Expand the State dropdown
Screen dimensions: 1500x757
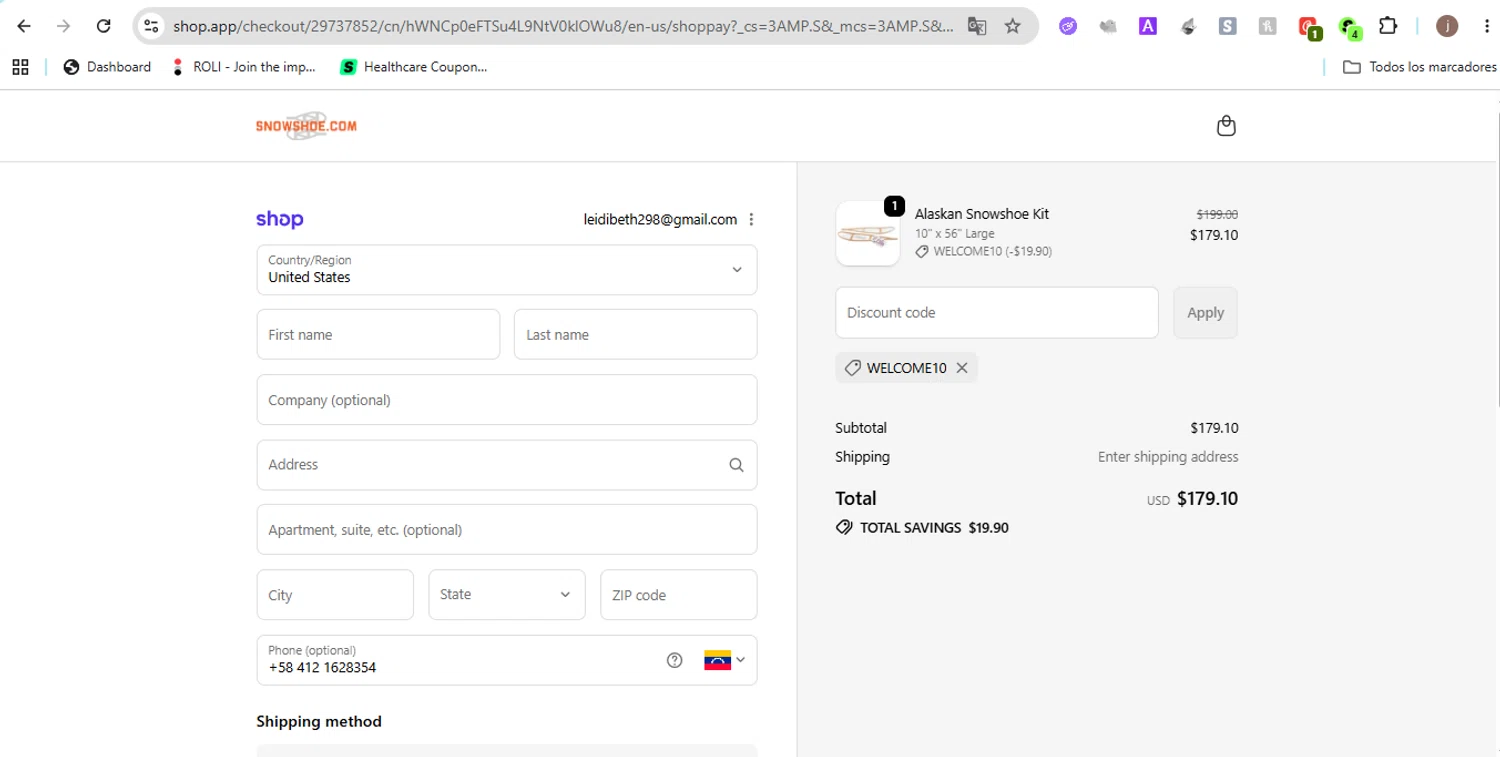[x=507, y=595]
